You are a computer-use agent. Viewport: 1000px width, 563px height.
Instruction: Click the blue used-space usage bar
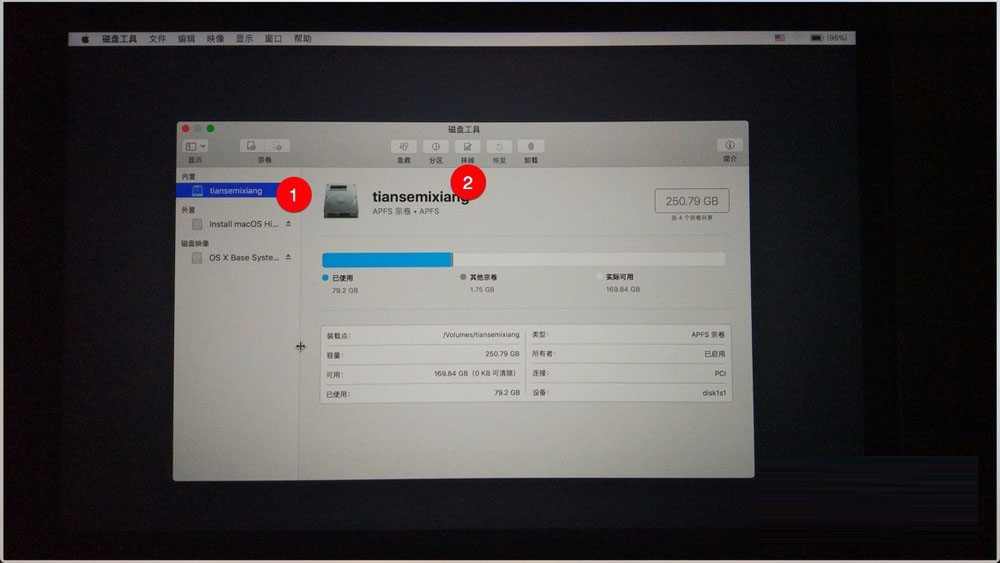[x=387, y=259]
